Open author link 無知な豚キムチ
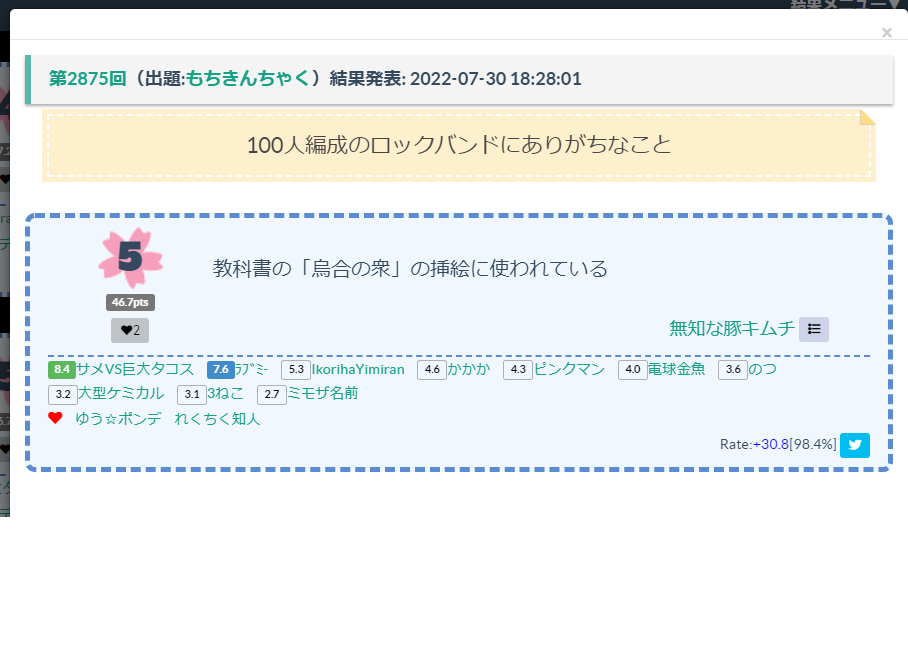This screenshot has height=648, width=908. 732,328
